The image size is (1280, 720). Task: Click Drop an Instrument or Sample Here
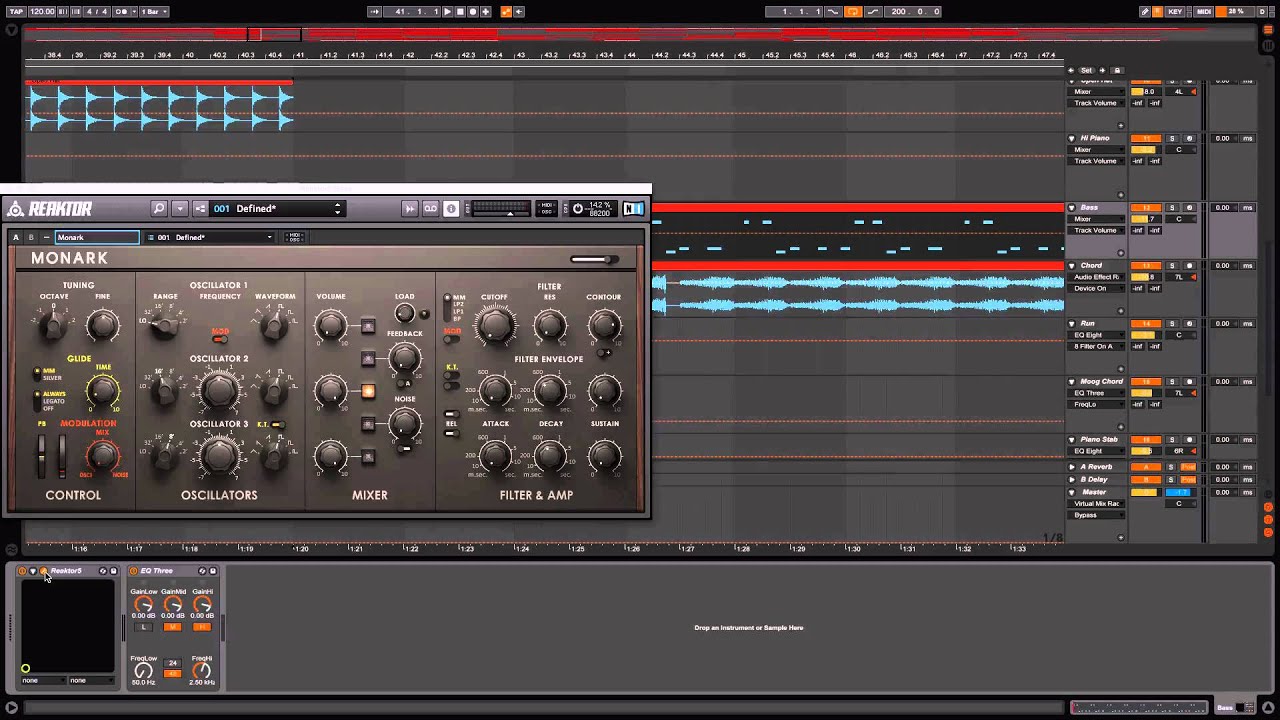[x=749, y=628]
